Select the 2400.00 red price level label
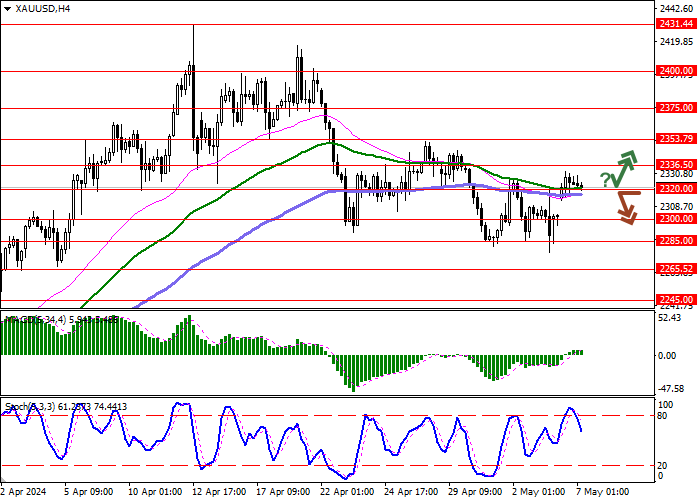This screenshot has height=500, width=700. pyautogui.click(x=676, y=71)
